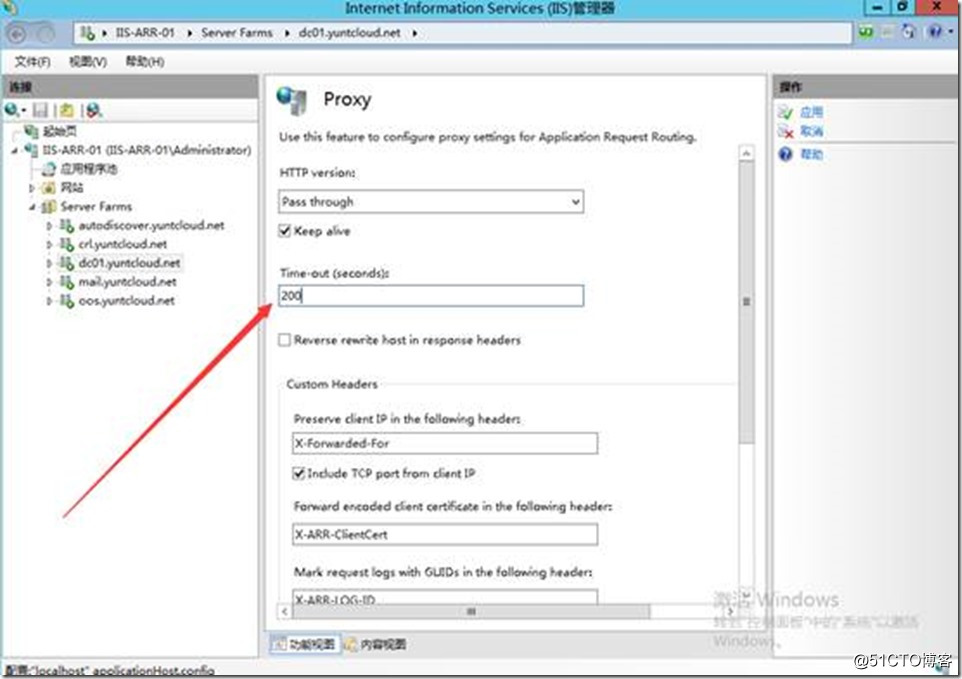This screenshot has width=962, height=679.
Task: Click the Cancel action icon in Actions pane
Action: coord(786,131)
